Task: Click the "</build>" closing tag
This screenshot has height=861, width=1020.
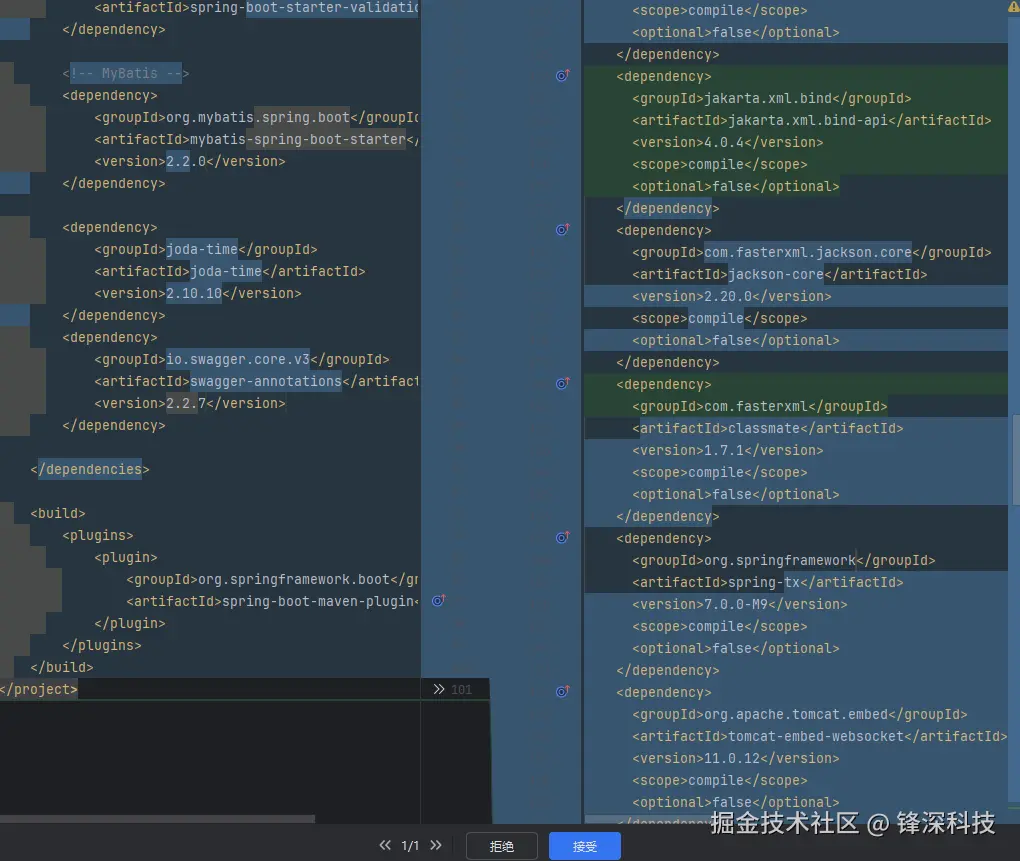Action: (62, 667)
